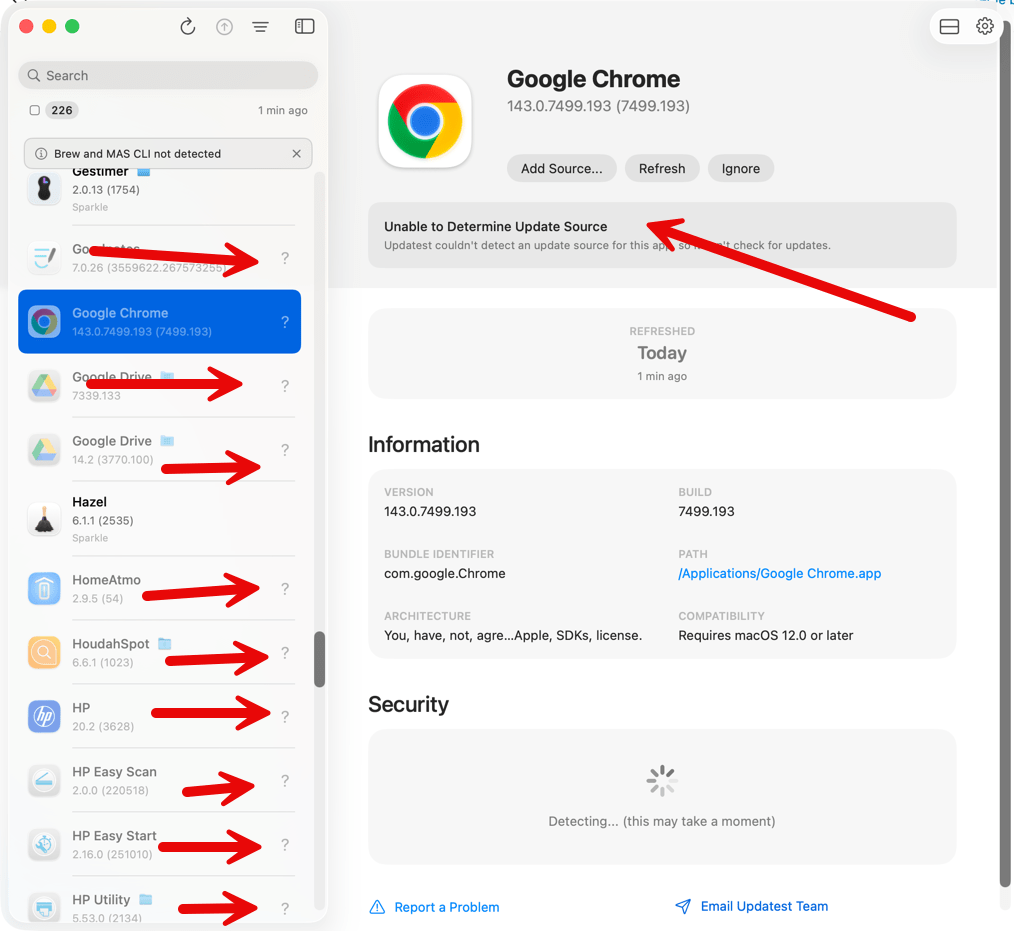Click the update all upload arrow icon
1014x931 pixels.
[x=224, y=27]
